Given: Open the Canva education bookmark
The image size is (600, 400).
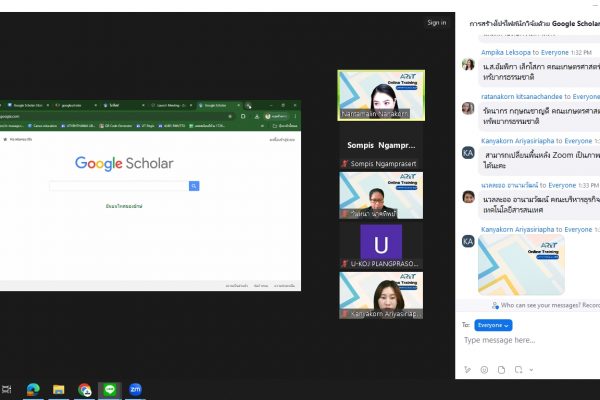Looking at the screenshot, I should pyautogui.click(x=42, y=126).
